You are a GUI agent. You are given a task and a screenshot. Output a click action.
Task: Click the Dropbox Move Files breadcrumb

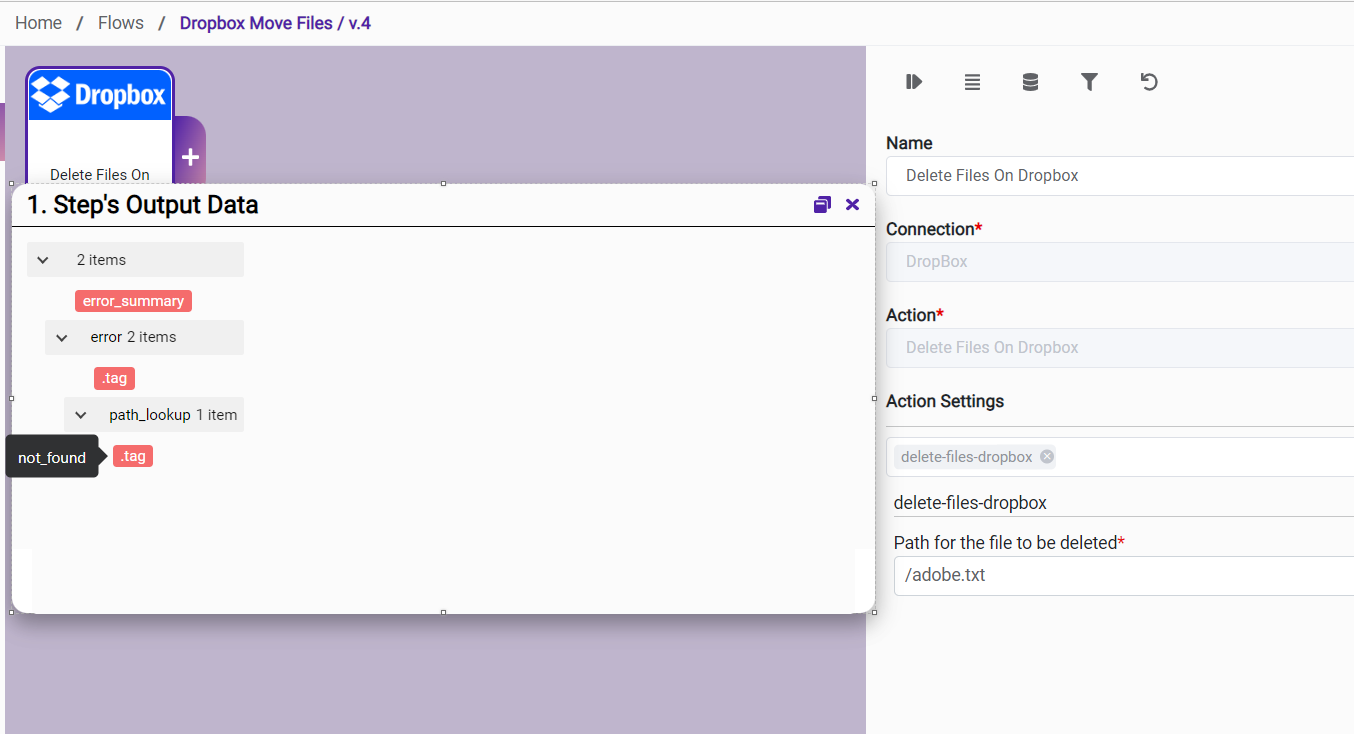275,23
